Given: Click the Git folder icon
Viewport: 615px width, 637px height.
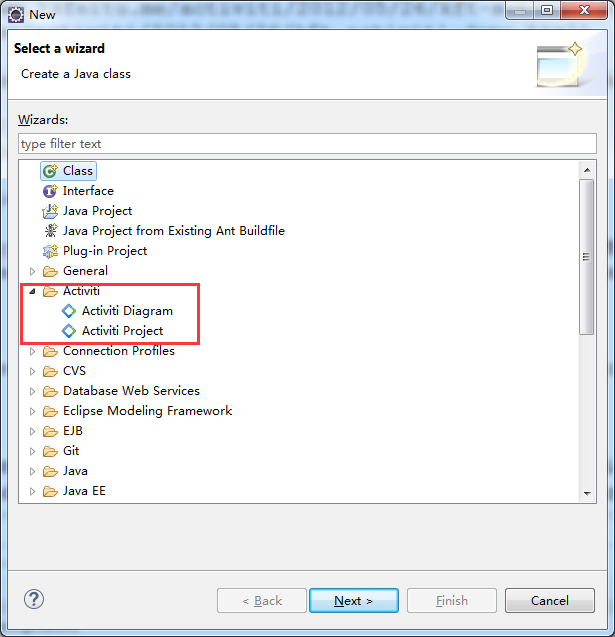Looking at the screenshot, I should [x=50, y=451].
